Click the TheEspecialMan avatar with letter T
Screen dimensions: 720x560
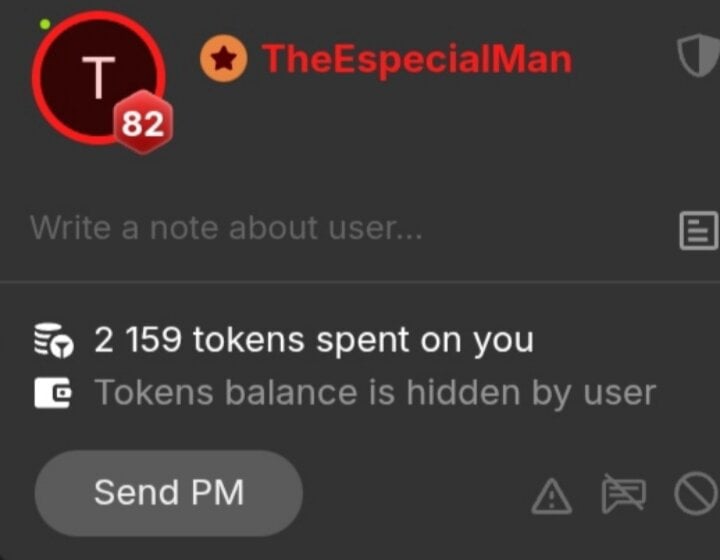point(98,78)
